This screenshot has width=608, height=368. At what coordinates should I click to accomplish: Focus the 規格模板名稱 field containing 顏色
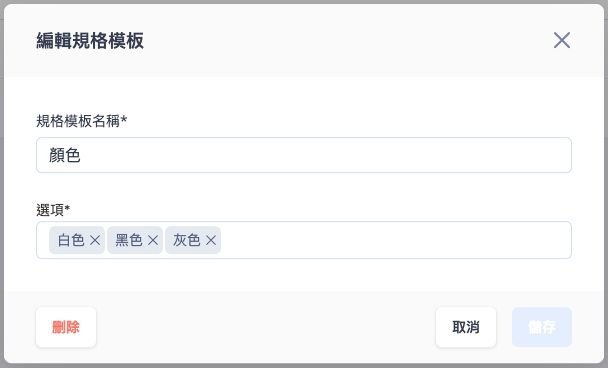(304, 155)
